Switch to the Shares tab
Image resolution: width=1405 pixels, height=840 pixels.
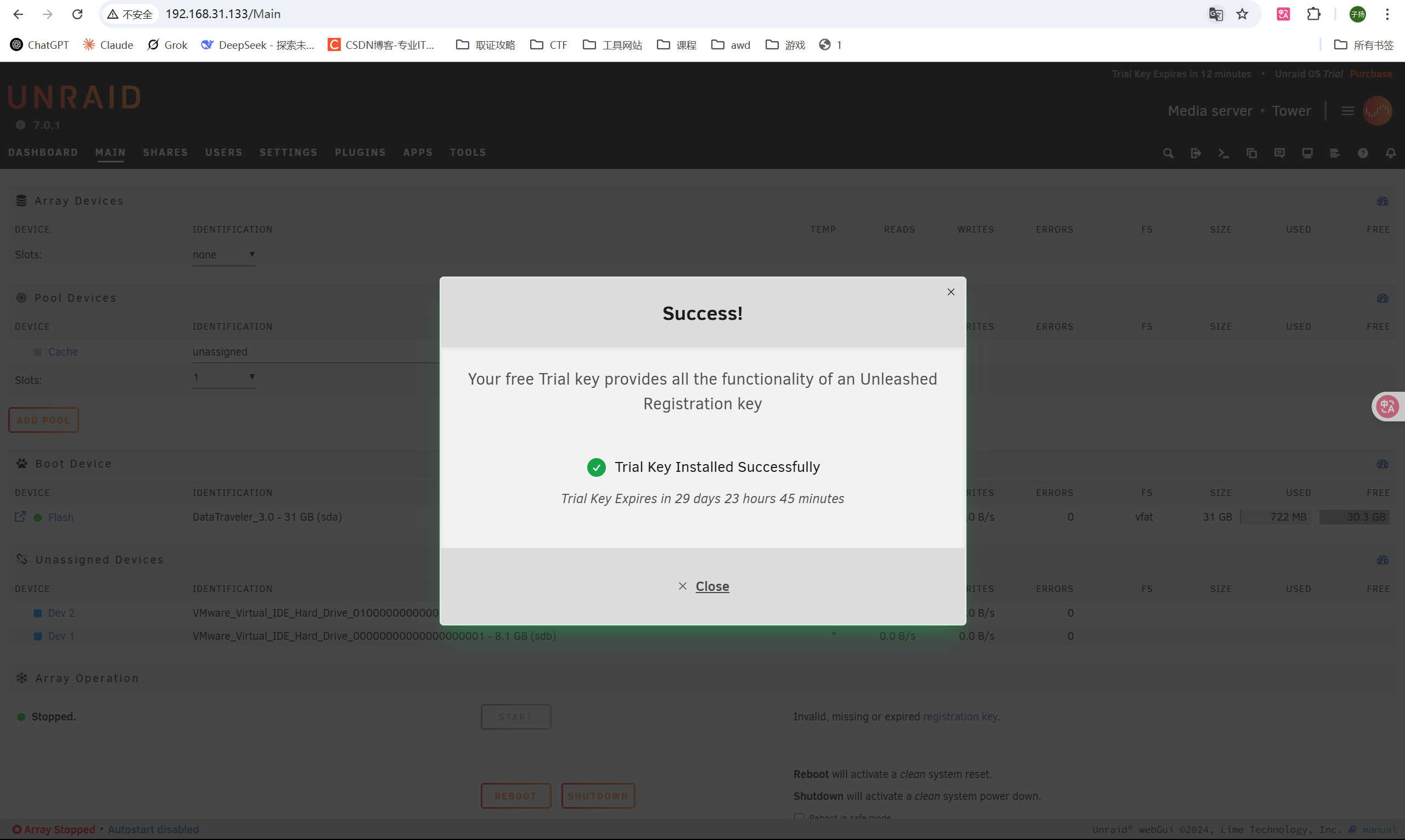point(165,153)
